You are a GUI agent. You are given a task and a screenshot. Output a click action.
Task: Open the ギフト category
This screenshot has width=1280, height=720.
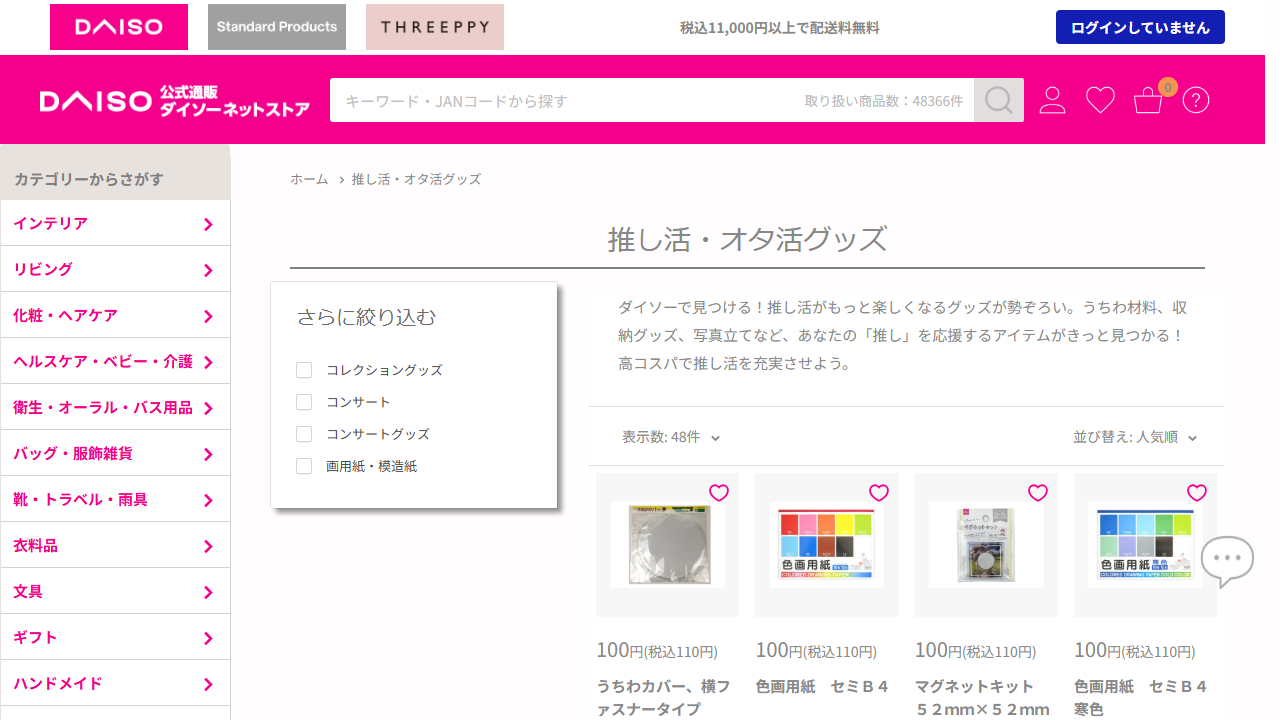[x=115, y=637]
